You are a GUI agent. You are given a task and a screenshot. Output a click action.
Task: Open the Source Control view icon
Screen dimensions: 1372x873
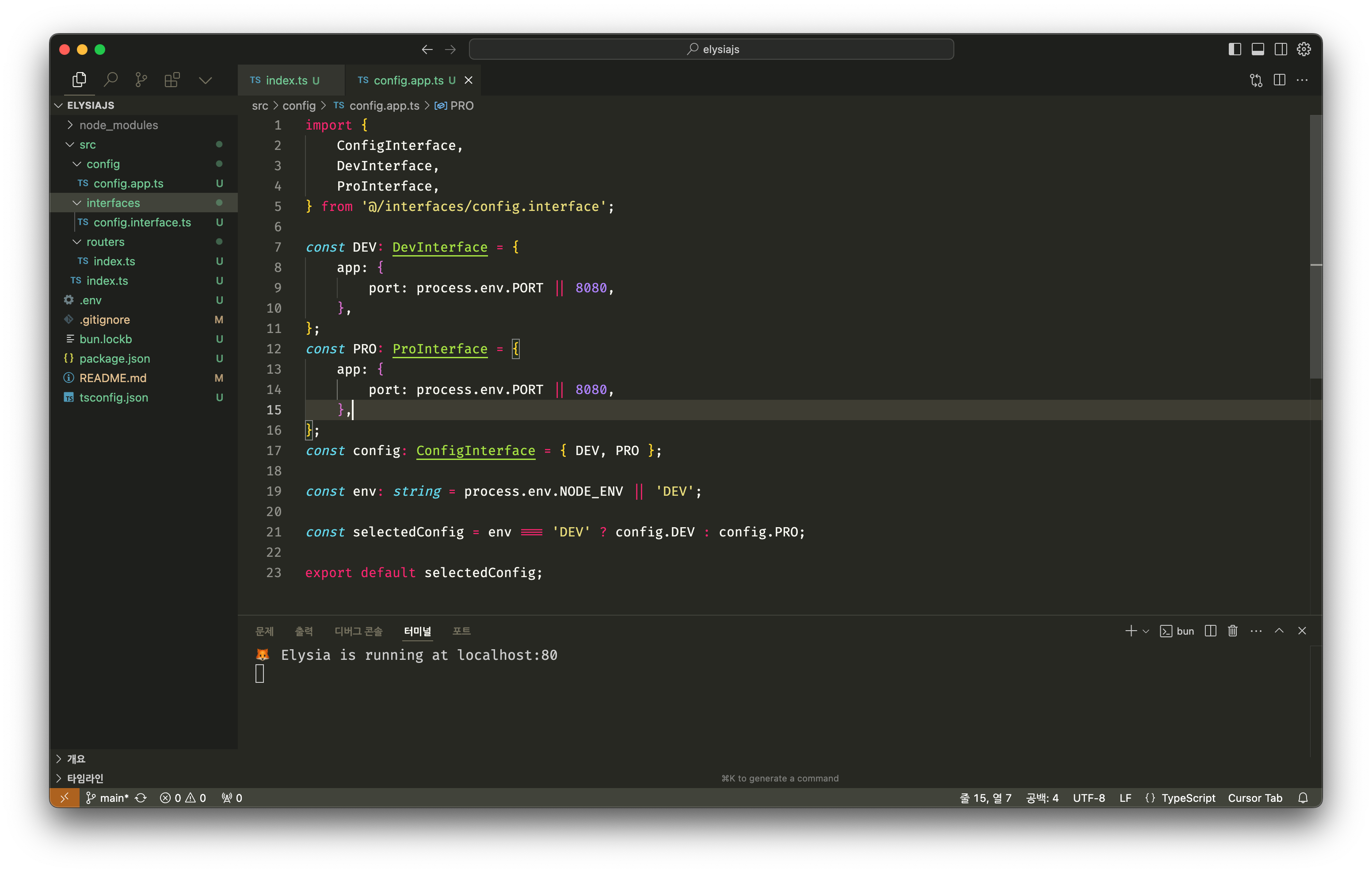141,80
